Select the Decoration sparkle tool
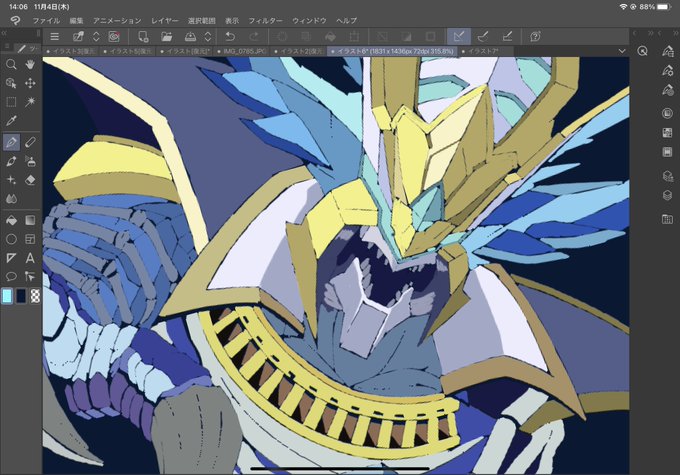The width and height of the screenshot is (680, 475). click(11, 180)
